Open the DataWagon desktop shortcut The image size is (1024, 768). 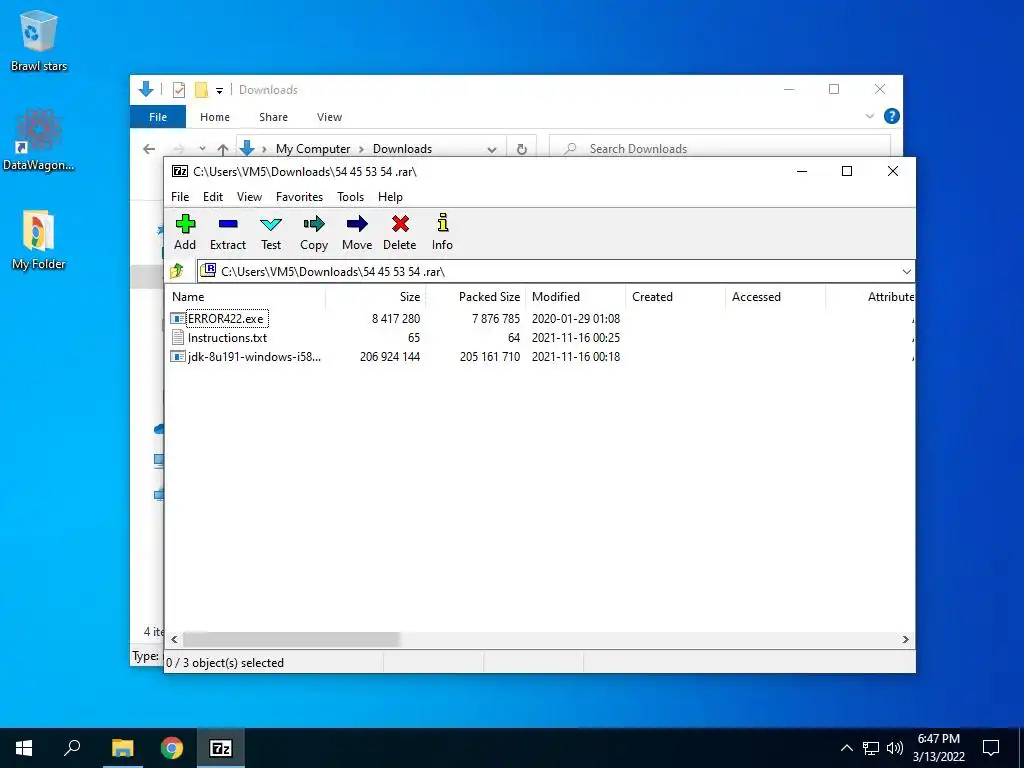tap(39, 140)
